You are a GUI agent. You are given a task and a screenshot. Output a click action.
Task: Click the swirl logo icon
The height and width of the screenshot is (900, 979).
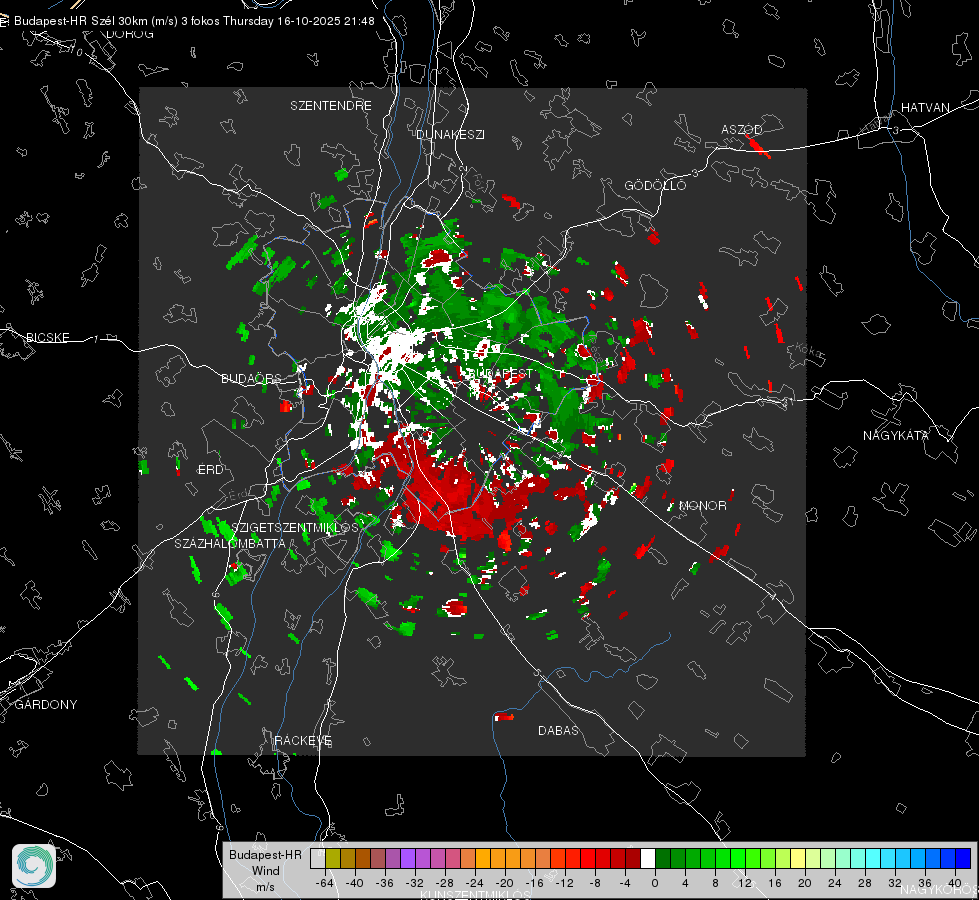(x=34, y=866)
